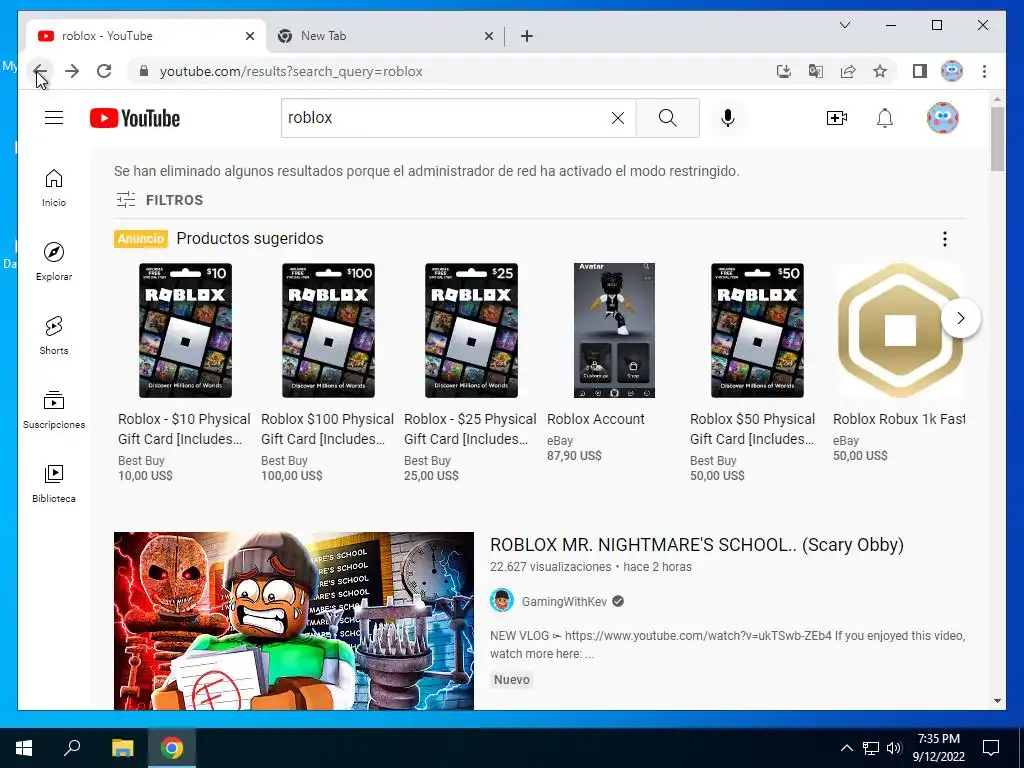Open a new browser tab

pyautogui.click(x=526, y=36)
